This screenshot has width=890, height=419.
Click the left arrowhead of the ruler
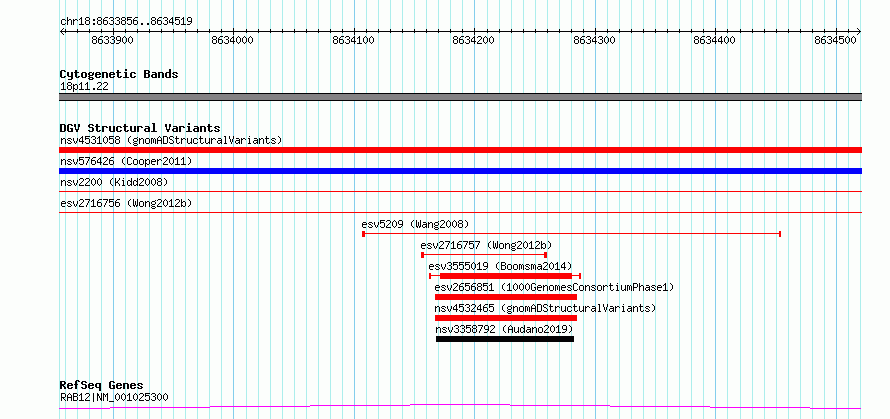[x=61, y=31]
